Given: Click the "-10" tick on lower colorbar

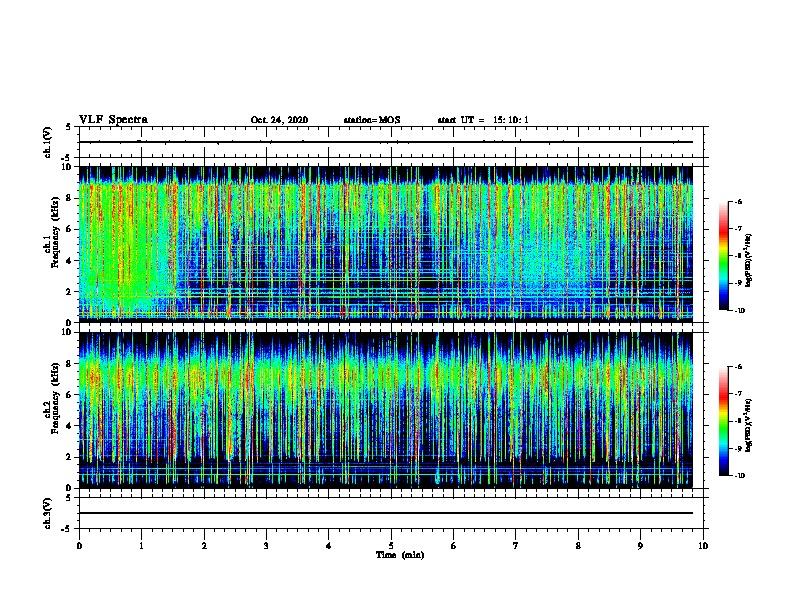Looking at the screenshot, I should click(x=739, y=476).
